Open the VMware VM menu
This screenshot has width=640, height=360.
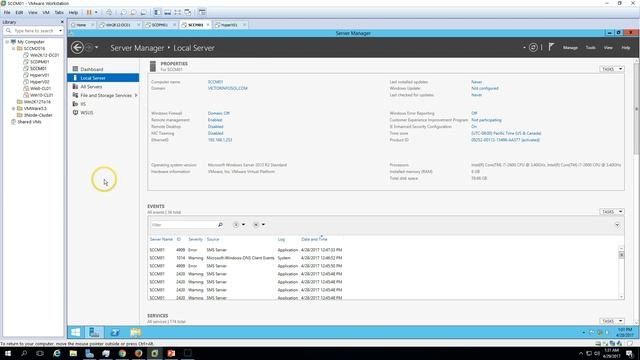coord(46,12)
